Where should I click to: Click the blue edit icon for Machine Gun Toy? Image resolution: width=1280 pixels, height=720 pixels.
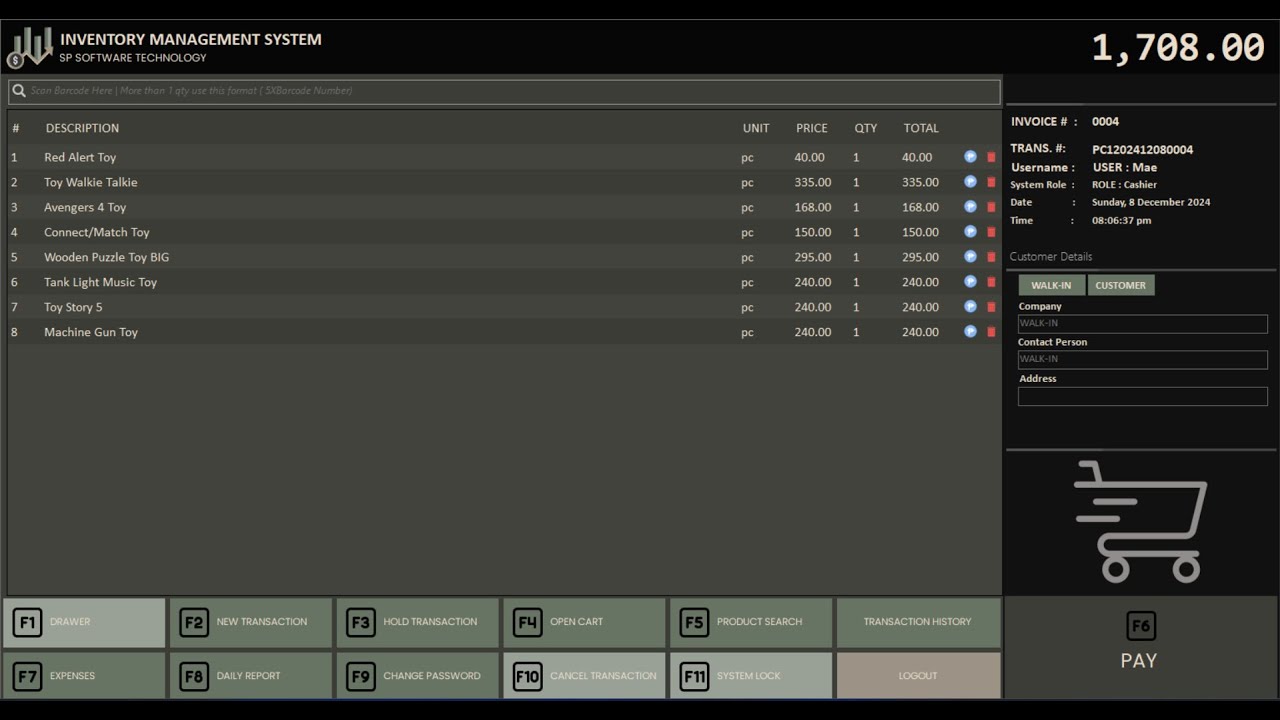[x=970, y=332]
